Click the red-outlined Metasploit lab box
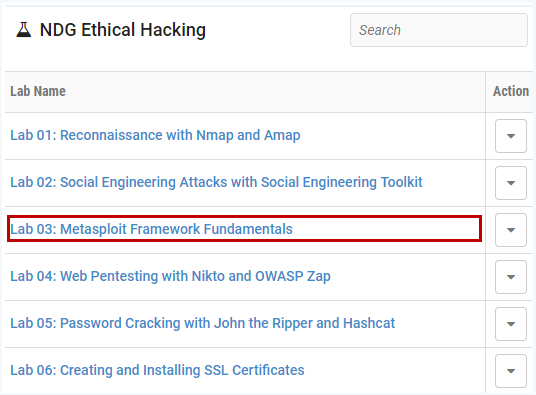Image resolution: width=536 pixels, height=395 pixels. click(x=244, y=229)
